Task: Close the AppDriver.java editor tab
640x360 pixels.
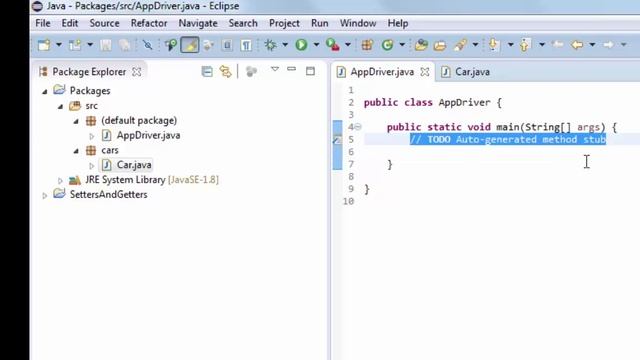Action: click(425, 72)
